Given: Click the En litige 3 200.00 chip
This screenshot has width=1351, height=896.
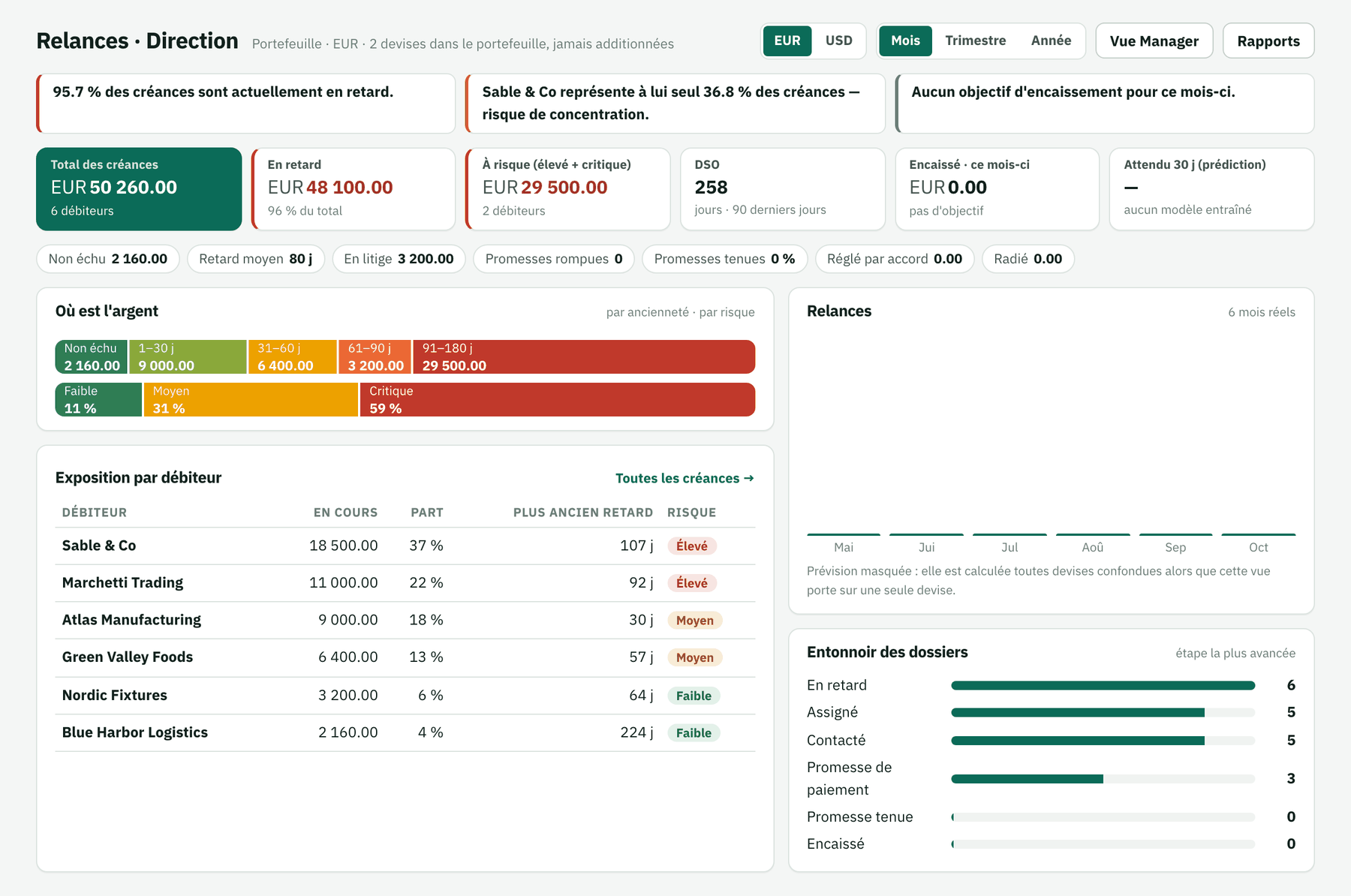Looking at the screenshot, I should tap(399, 259).
